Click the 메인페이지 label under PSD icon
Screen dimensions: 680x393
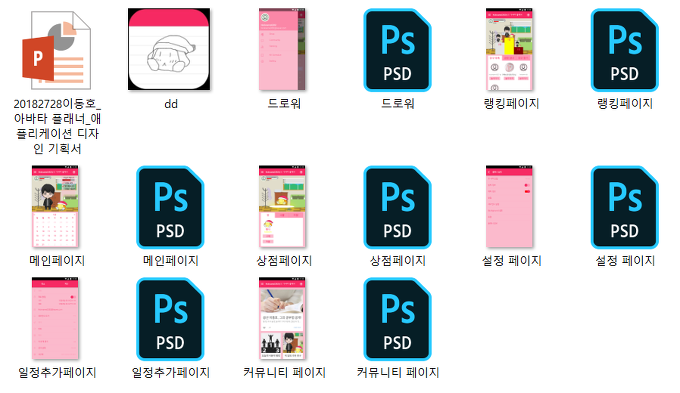click(170, 260)
